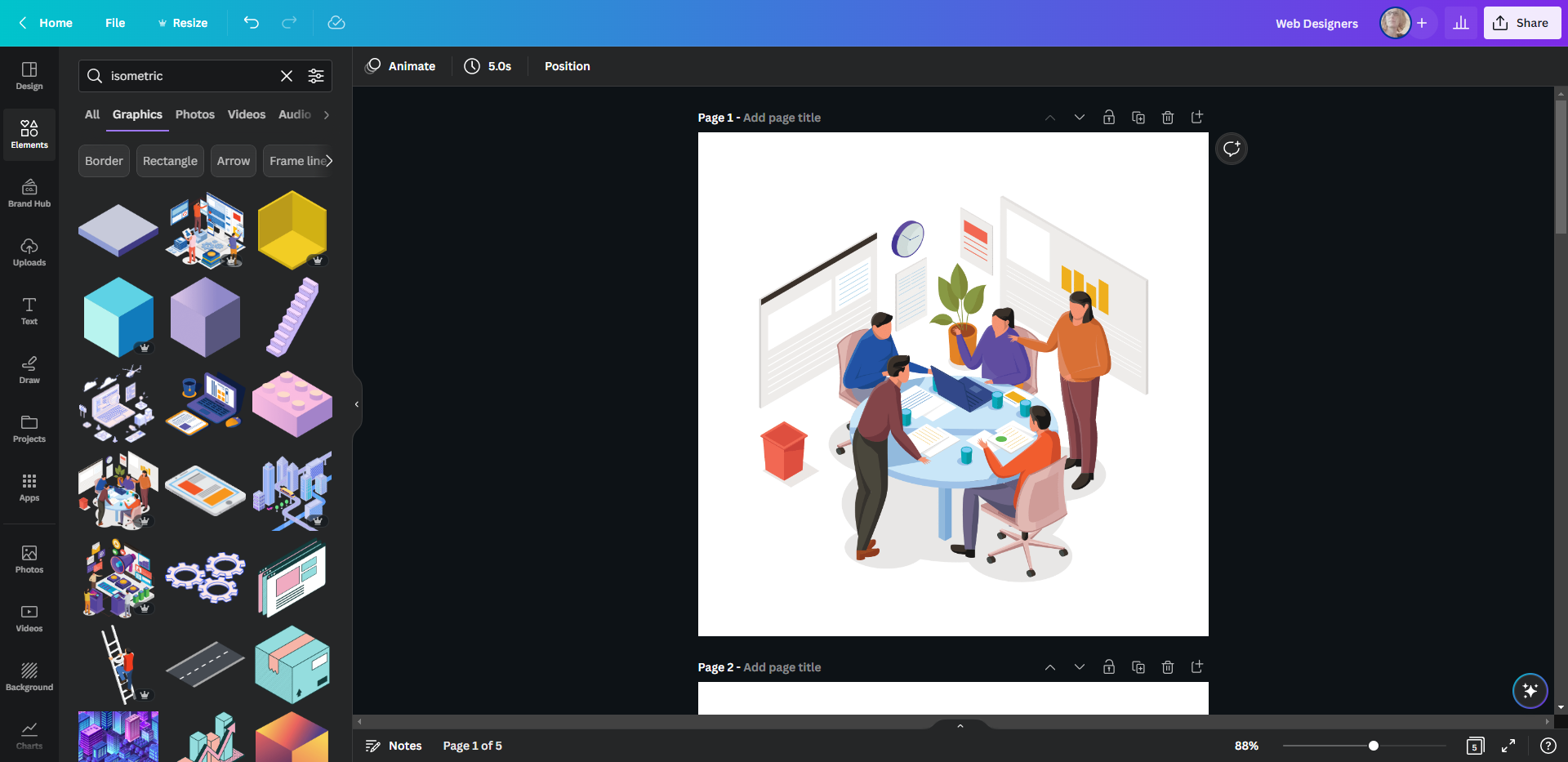The image size is (1568, 762).
Task: Switch to the All tab
Action: pyautogui.click(x=92, y=114)
